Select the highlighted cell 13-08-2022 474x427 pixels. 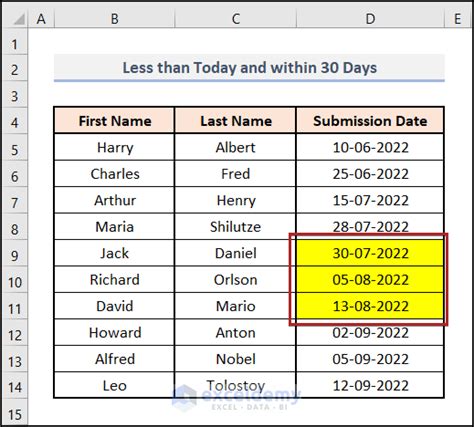[370, 306]
